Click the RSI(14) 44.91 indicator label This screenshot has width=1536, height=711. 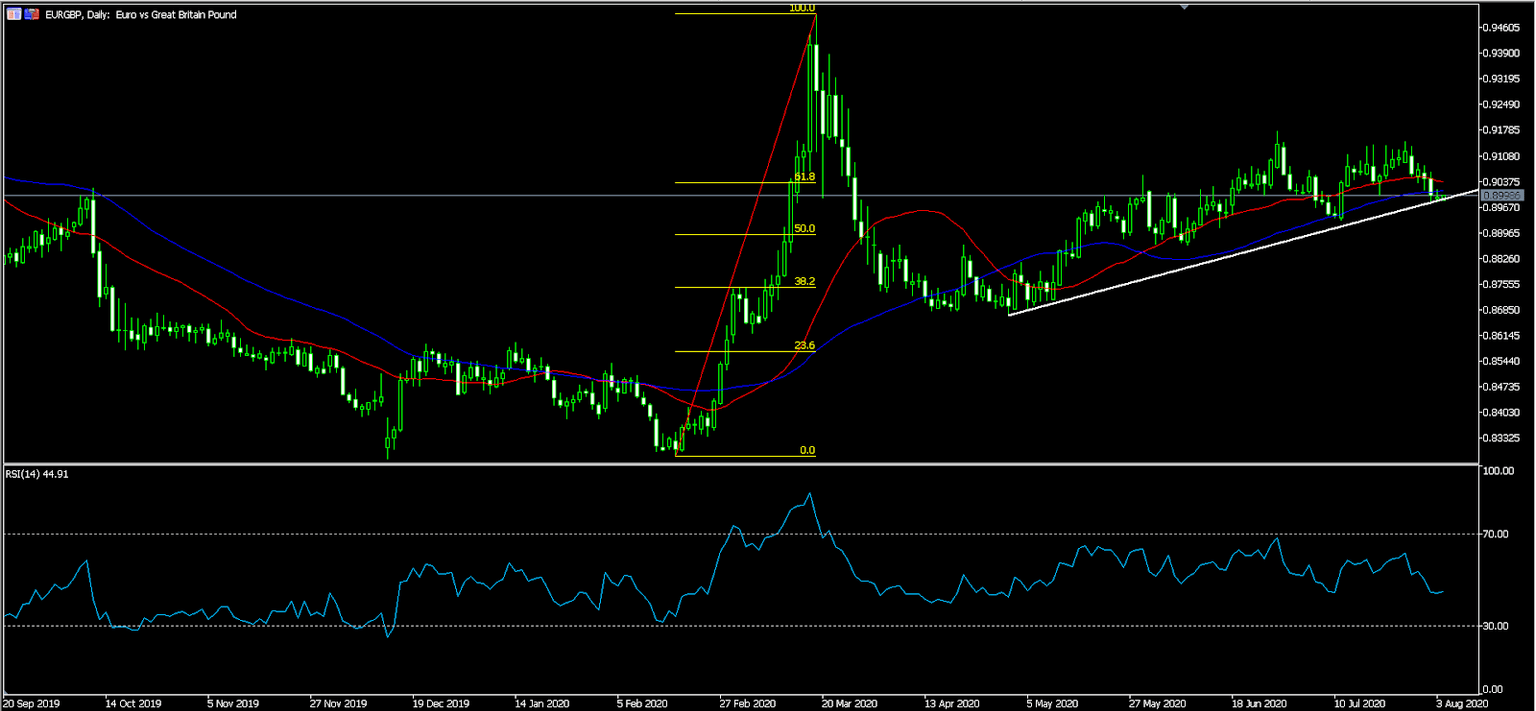(x=37, y=477)
